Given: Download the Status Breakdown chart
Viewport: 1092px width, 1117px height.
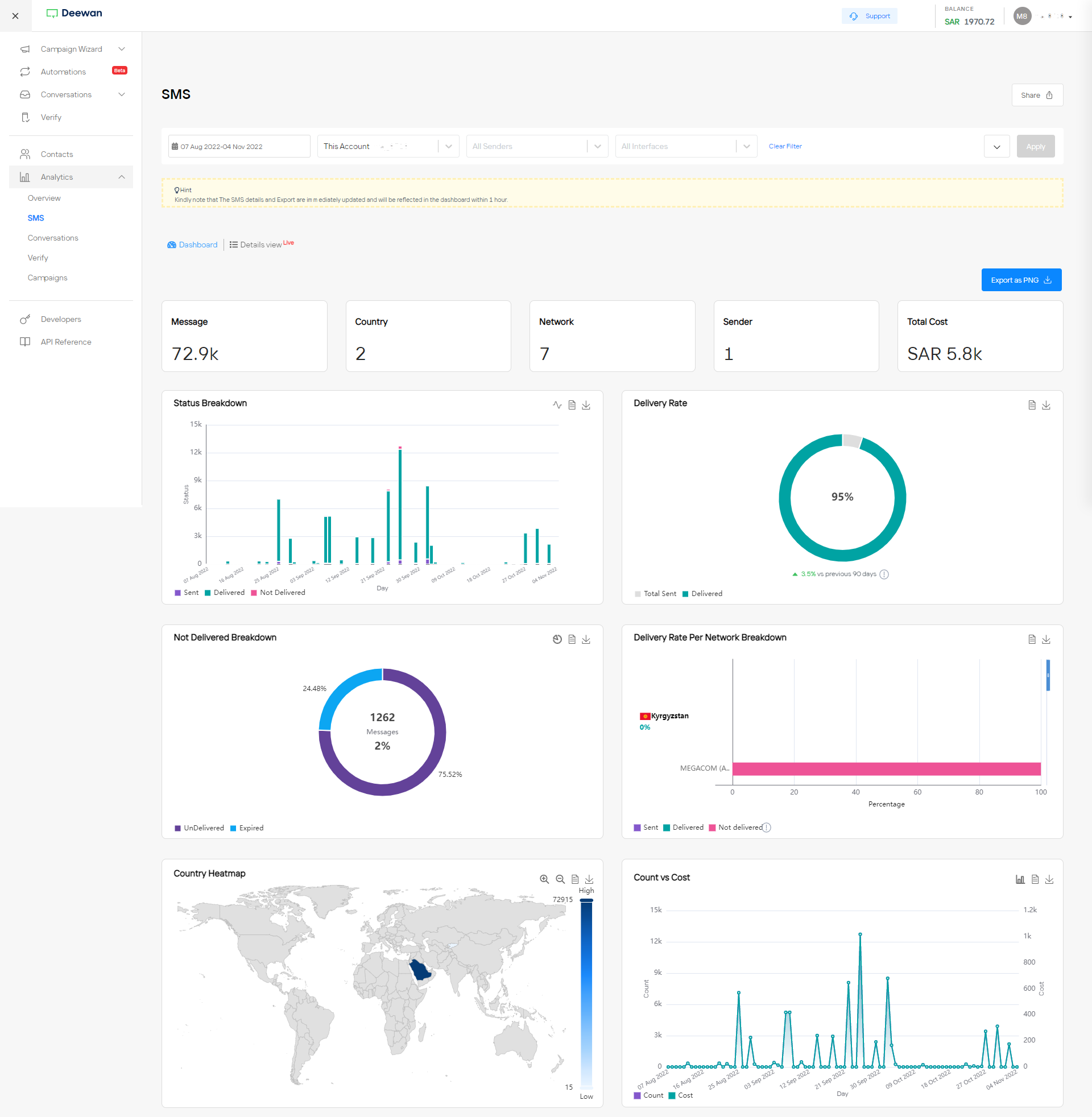Looking at the screenshot, I should (x=586, y=405).
